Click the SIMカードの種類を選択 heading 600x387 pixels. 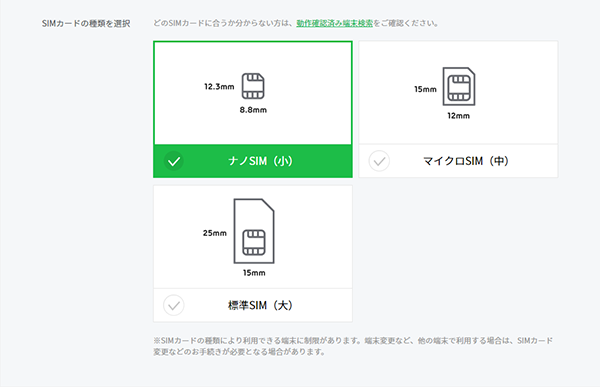coord(86,23)
